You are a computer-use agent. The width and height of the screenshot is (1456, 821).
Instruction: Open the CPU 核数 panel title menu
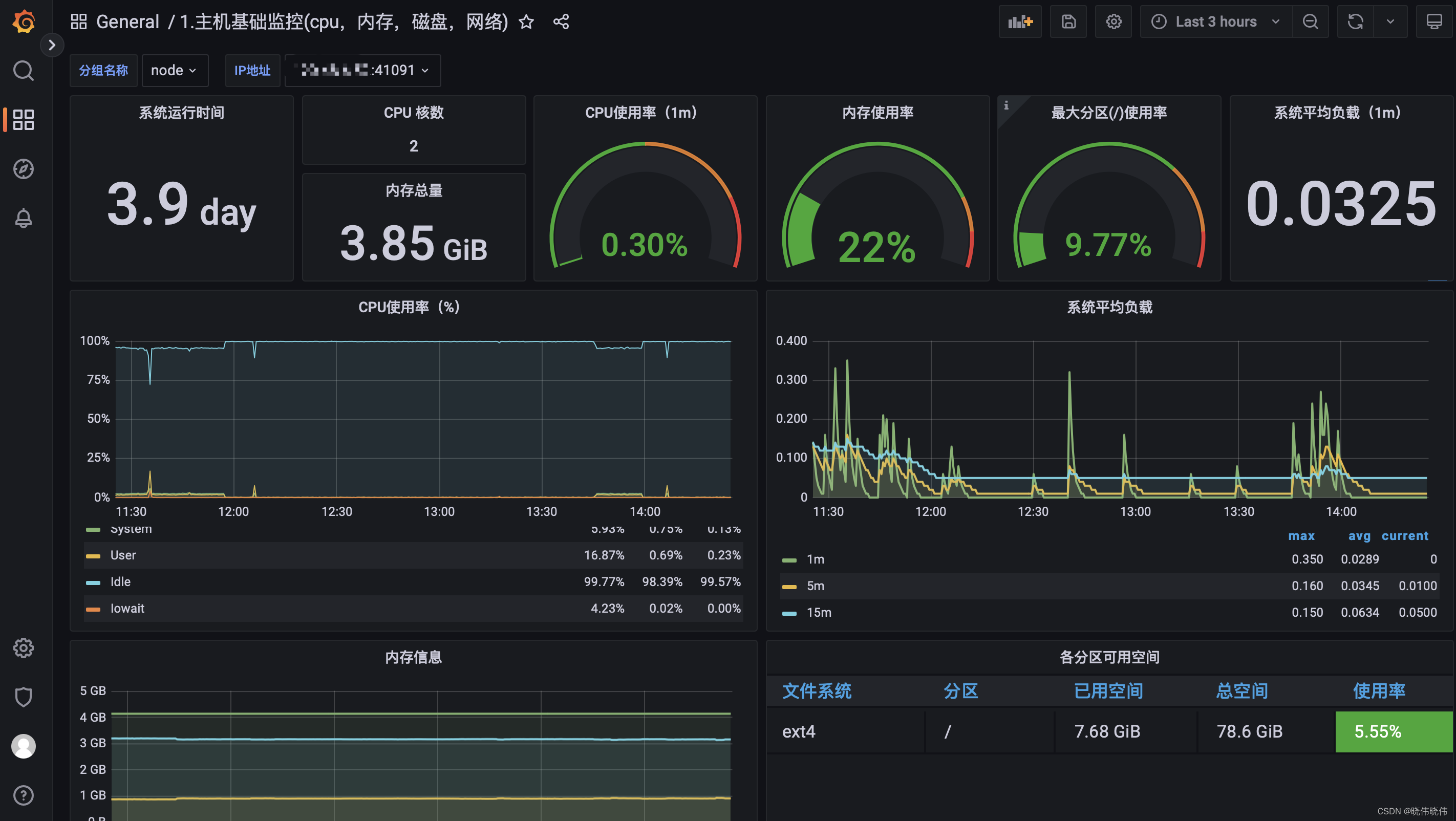click(x=414, y=113)
